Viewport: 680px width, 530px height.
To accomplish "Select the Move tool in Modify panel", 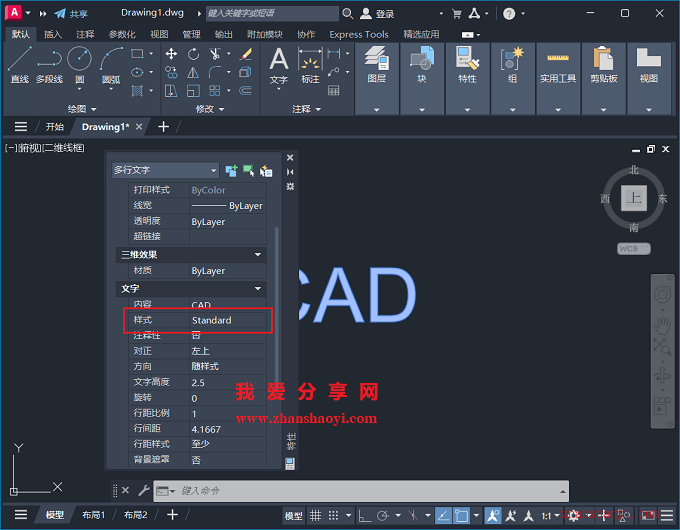I will pos(171,54).
